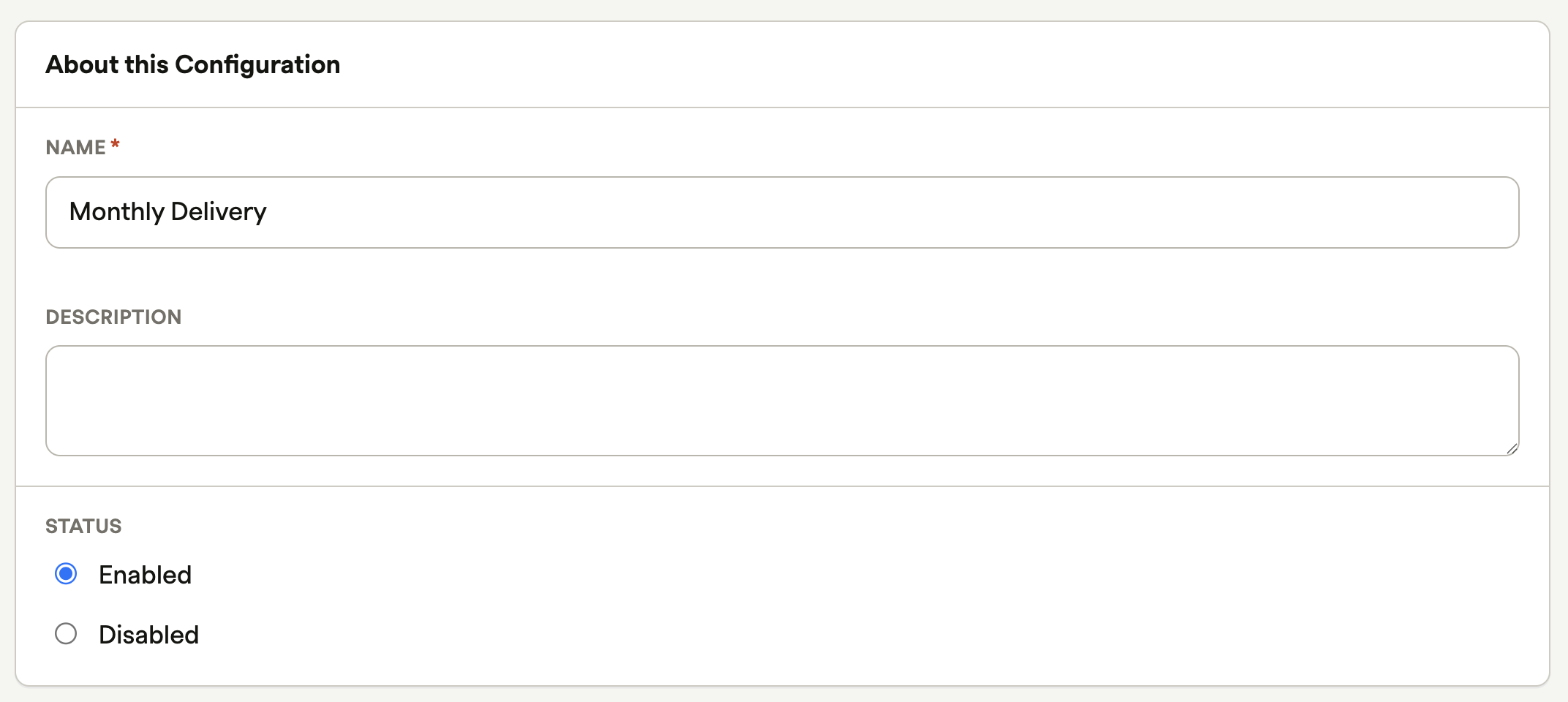The image size is (1568, 702).
Task: Click the Disabled status label text
Action: click(148, 635)
